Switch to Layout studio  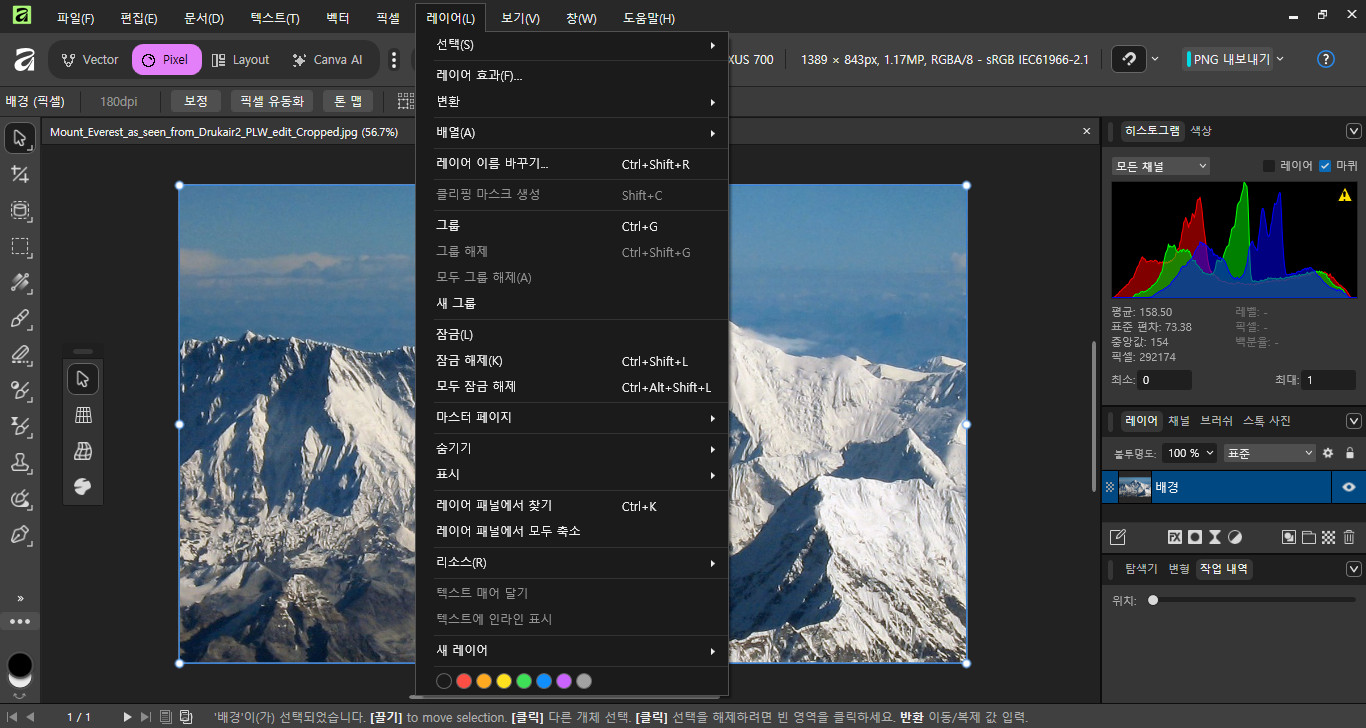pos(240,60)
